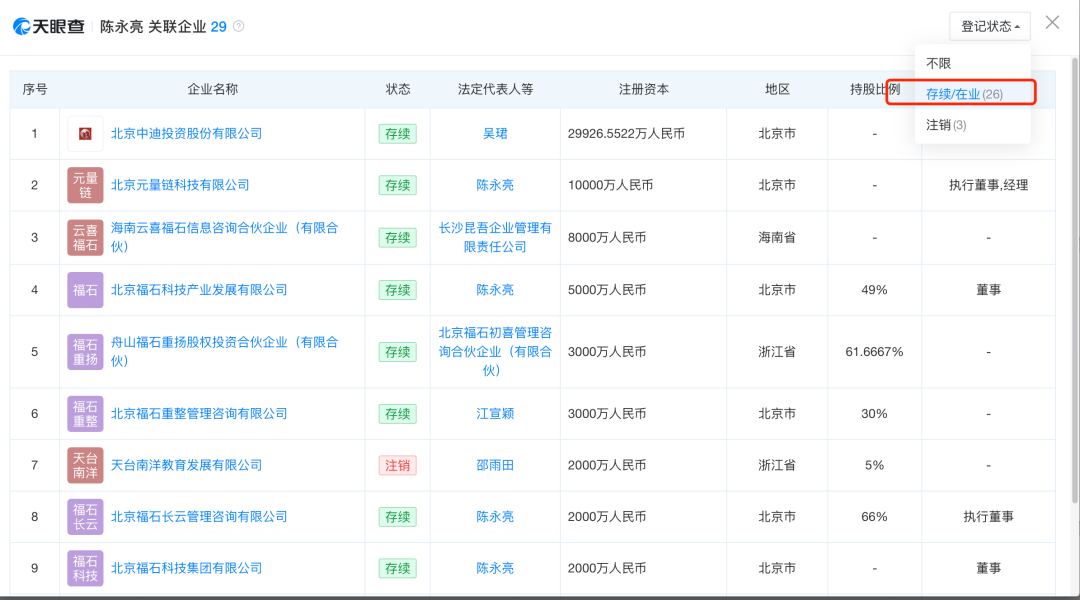Screen dimensions: 1080x600
Task: Click the 元量链 company avatar icon
Action: point(85,185)
